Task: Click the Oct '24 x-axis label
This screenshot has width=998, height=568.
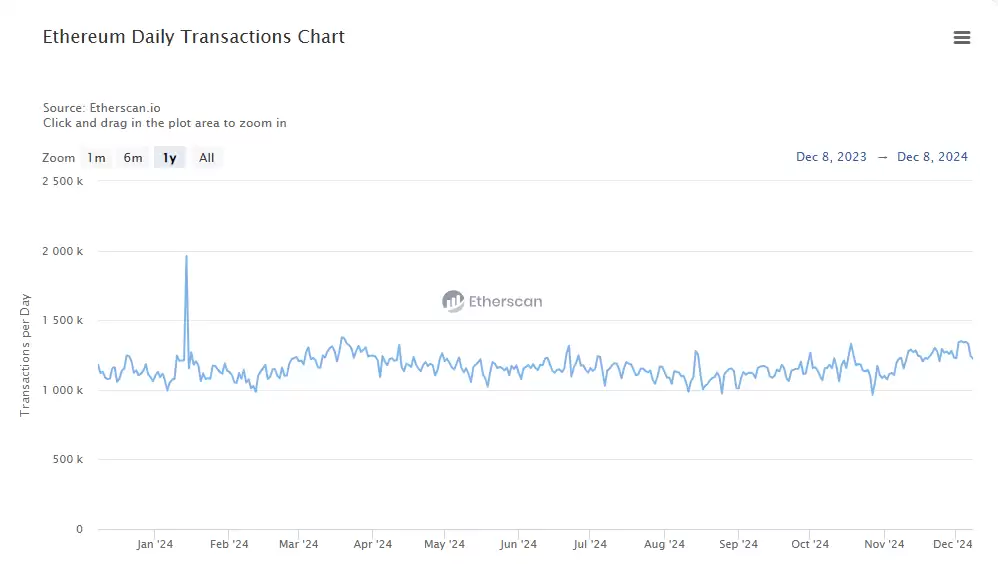Action: (x=810, y=544)
